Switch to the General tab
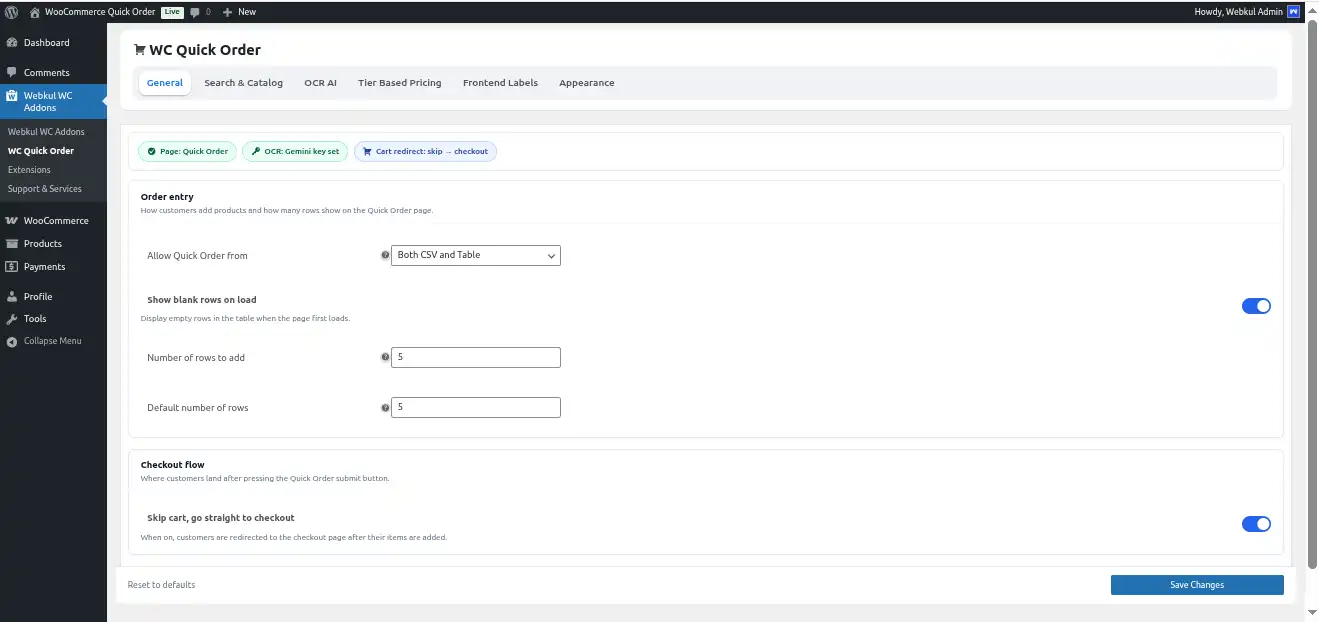1319x622 pixels. coord(165,83)
